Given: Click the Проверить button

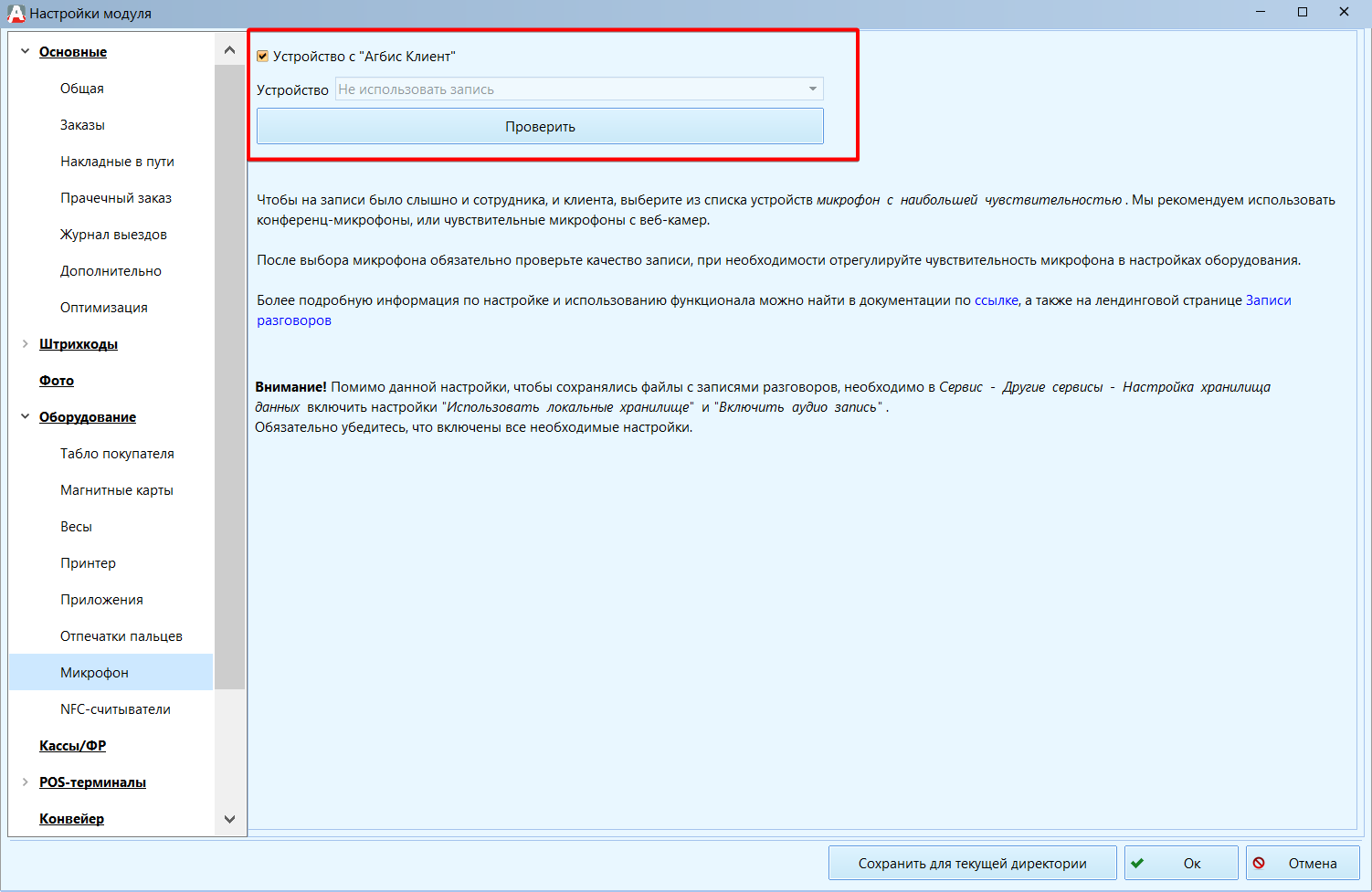Looking at the screenshot, I should 540,126.
